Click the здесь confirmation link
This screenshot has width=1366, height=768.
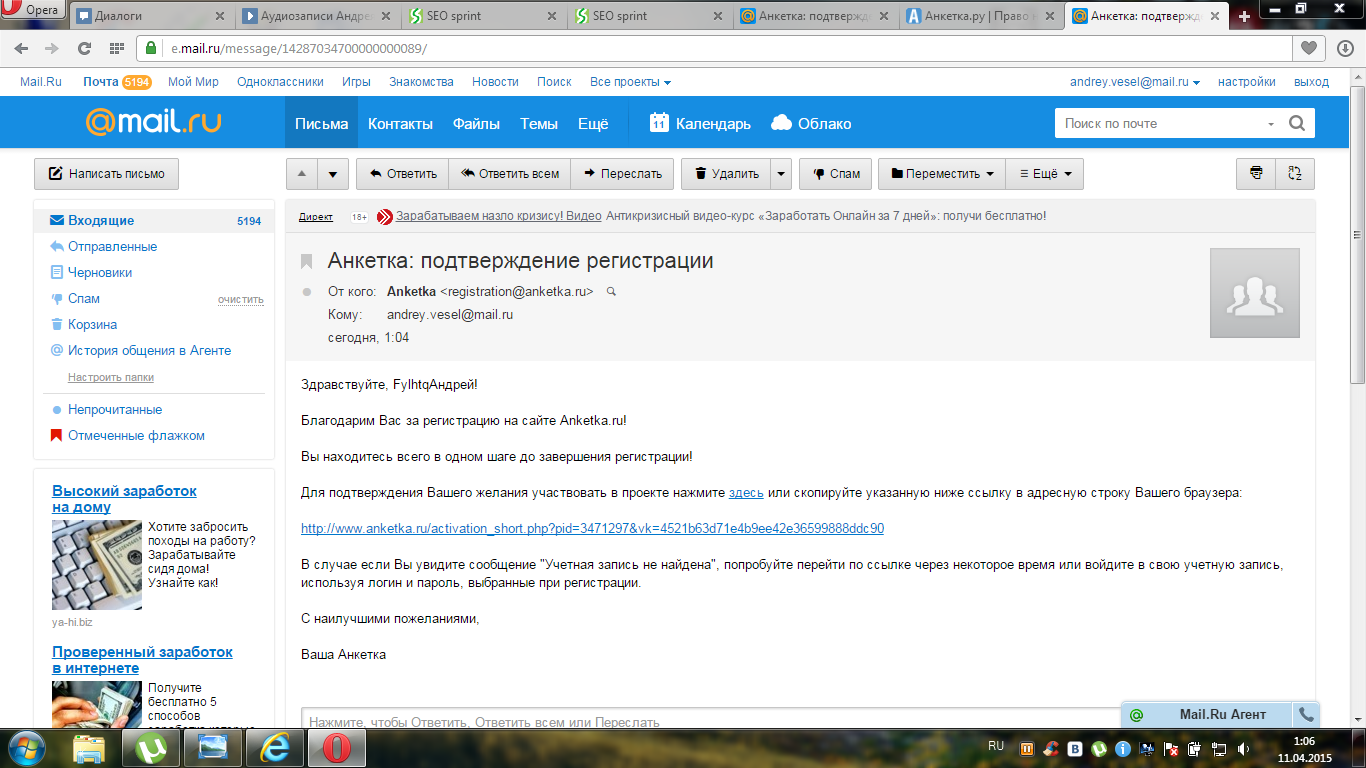point(746,493)
